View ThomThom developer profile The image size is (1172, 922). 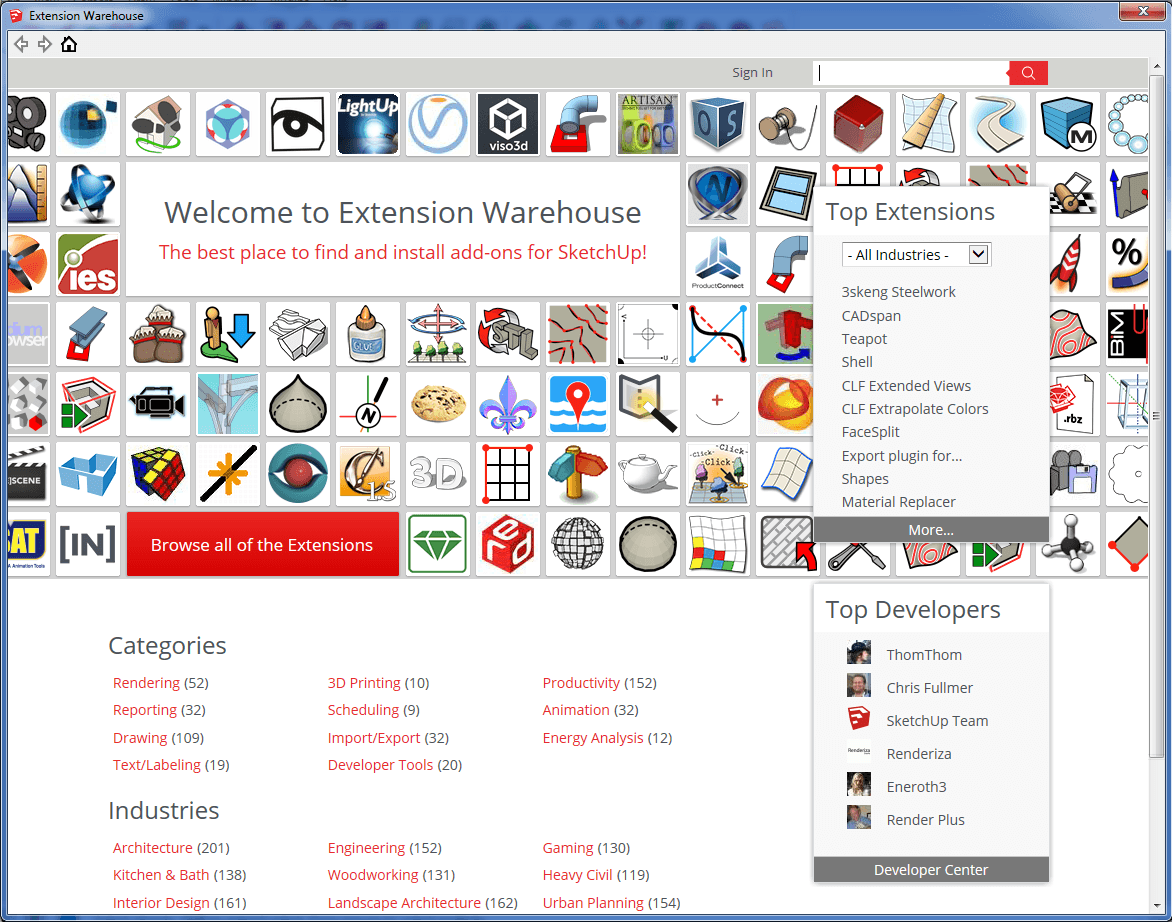click(924, 655)
